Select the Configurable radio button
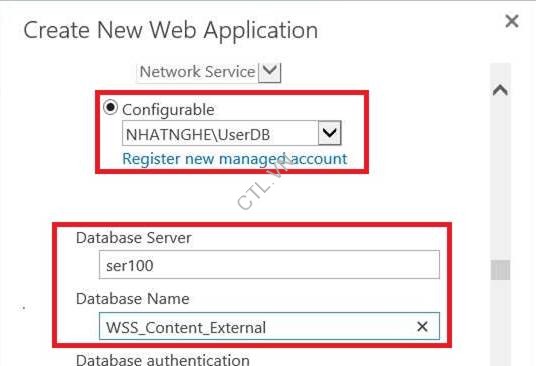Image resolution: width=536 pixels, height=366 pixels. click(110, 108)
